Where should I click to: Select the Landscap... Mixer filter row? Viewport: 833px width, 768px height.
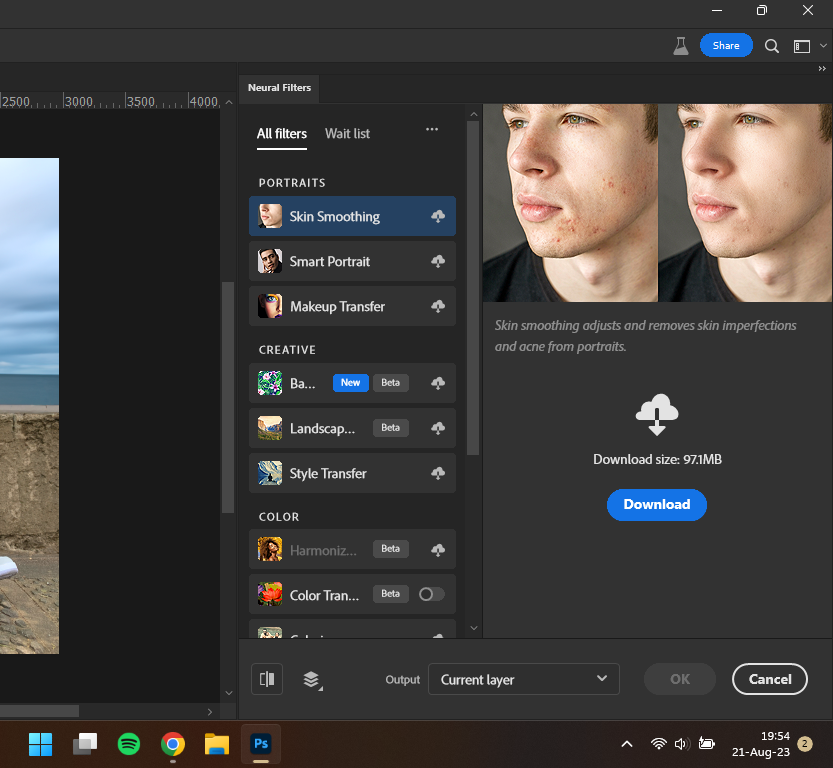[x=352, y=428]
